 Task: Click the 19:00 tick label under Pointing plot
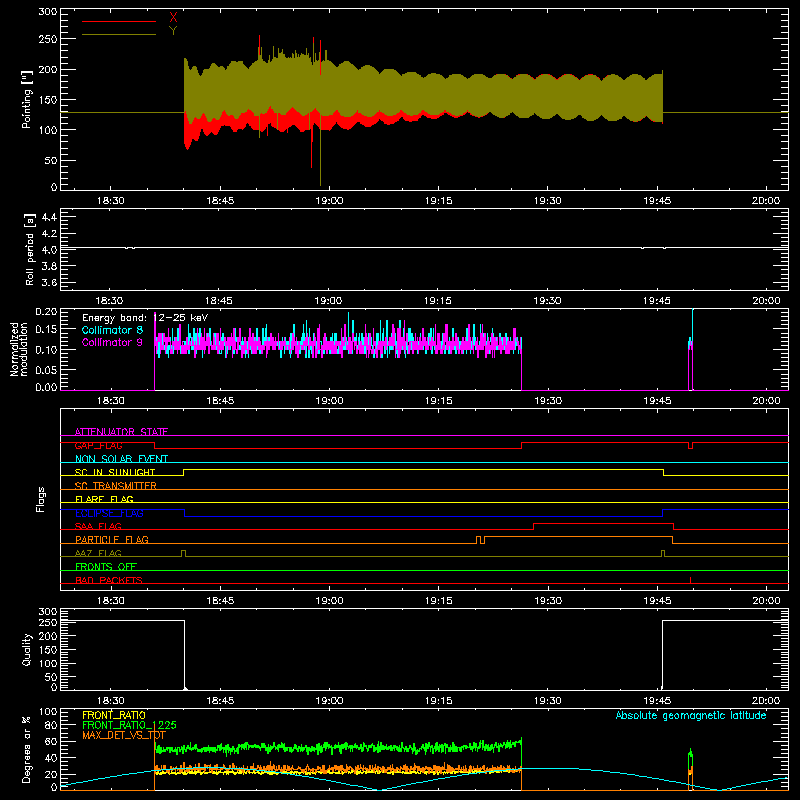click(329, 201)
